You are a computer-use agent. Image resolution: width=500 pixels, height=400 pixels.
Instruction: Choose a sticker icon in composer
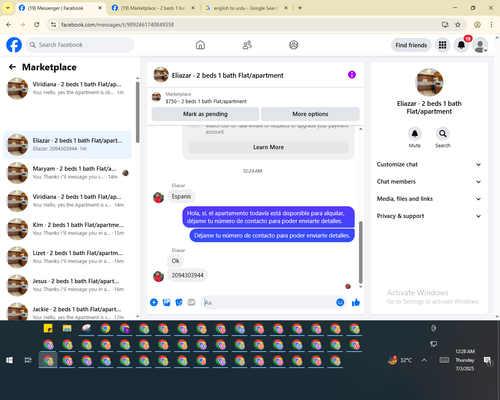[x=179, y=302]
